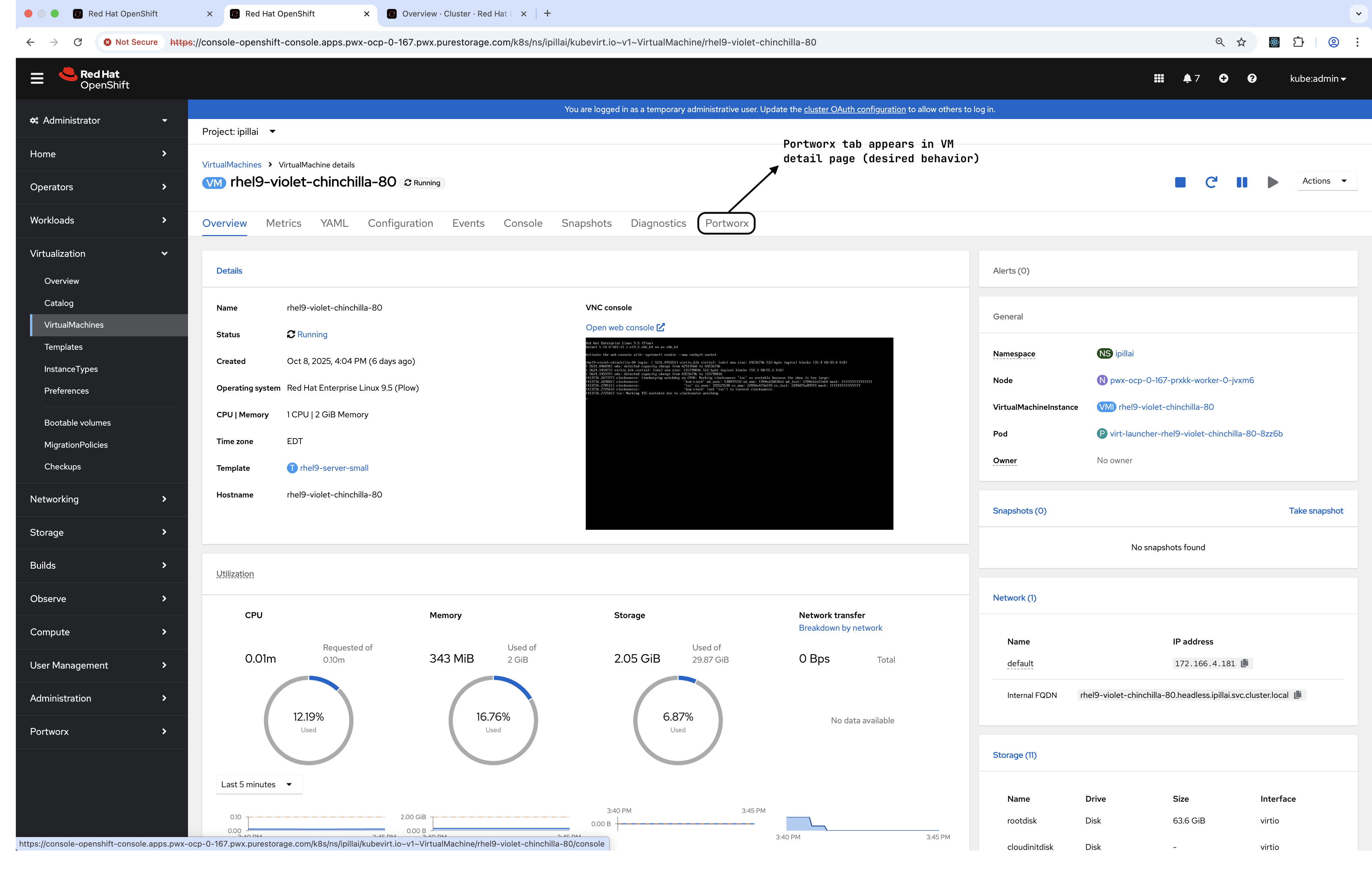This screenshot has width=1372, height=869.
Task: Click the plus import icon in header
Action: coord(1223,78)
